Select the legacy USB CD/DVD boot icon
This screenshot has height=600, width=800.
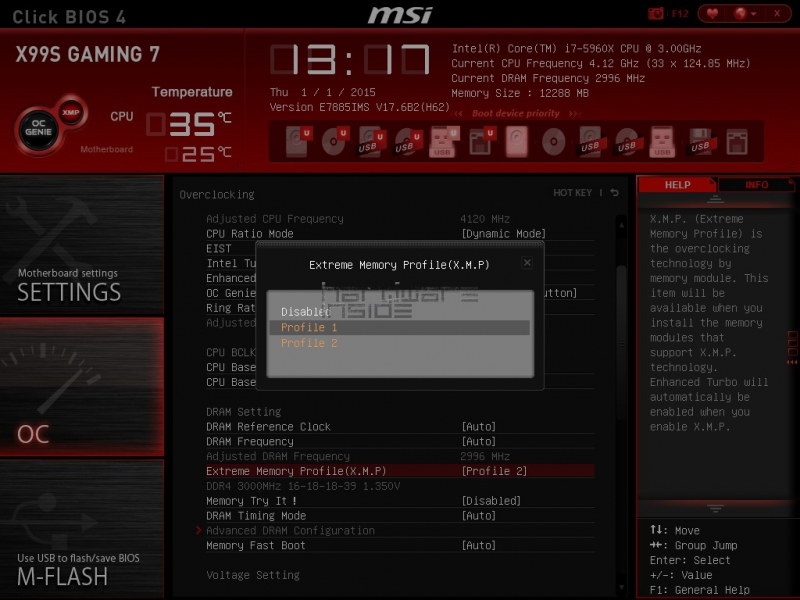(x=627, y=141)
